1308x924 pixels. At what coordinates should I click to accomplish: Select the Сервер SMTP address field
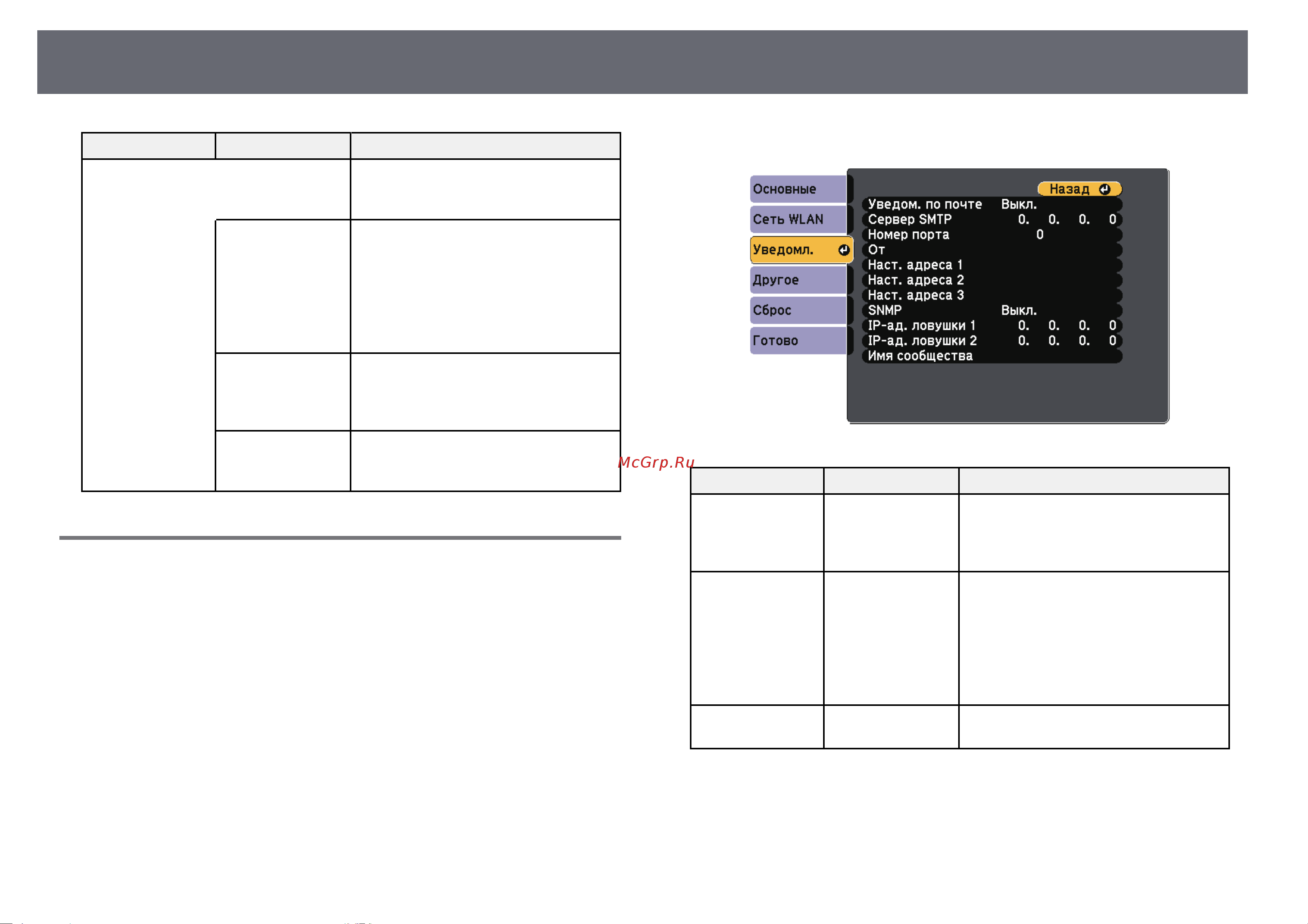992,219
